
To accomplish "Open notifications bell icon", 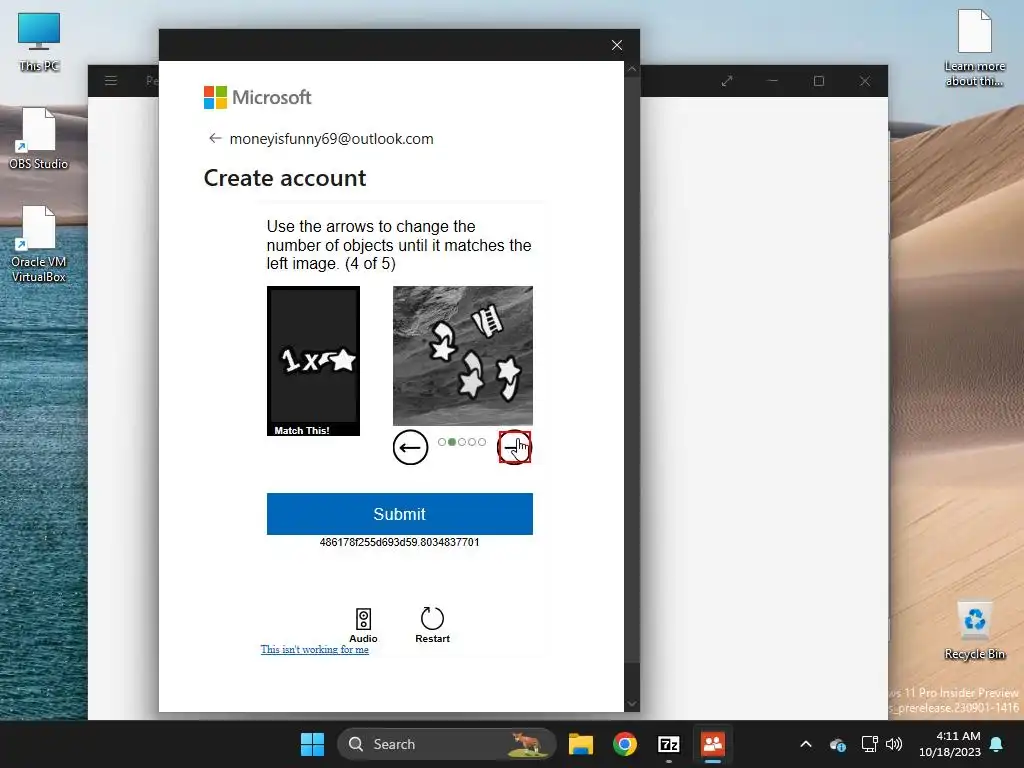I will 997,744.
